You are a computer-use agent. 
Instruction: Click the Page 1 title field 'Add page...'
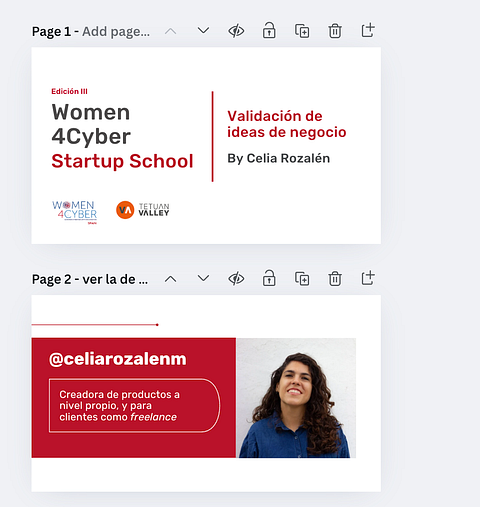tap(116, 32)
